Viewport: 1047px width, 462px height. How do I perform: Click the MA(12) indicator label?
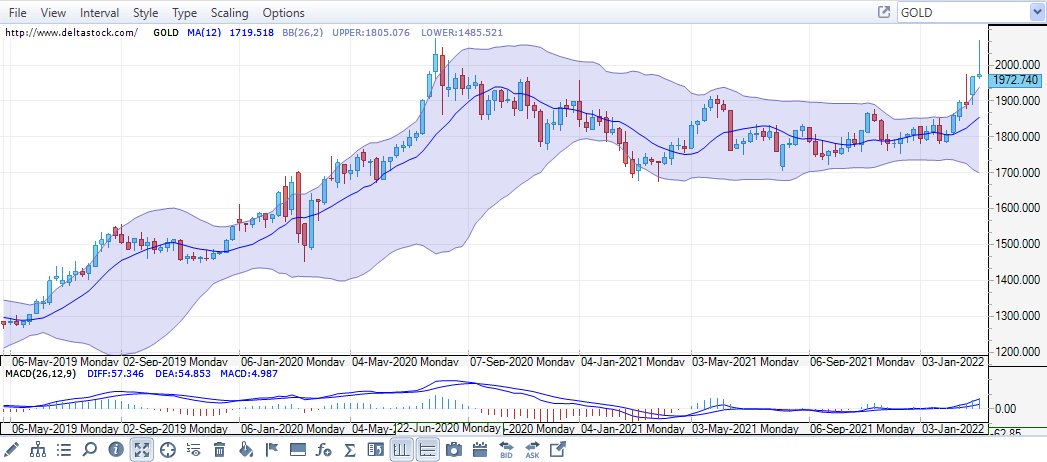[x=204, y=32]
